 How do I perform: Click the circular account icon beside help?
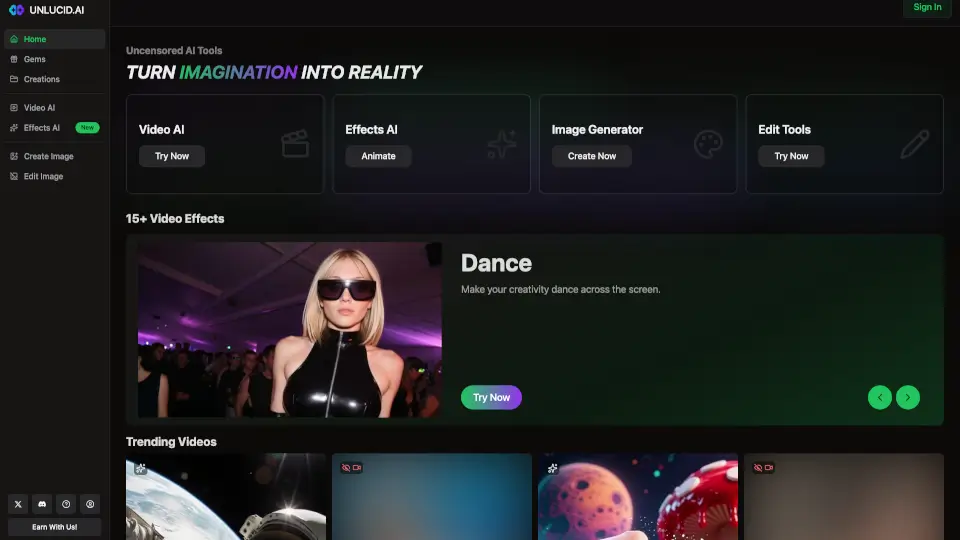90,504
